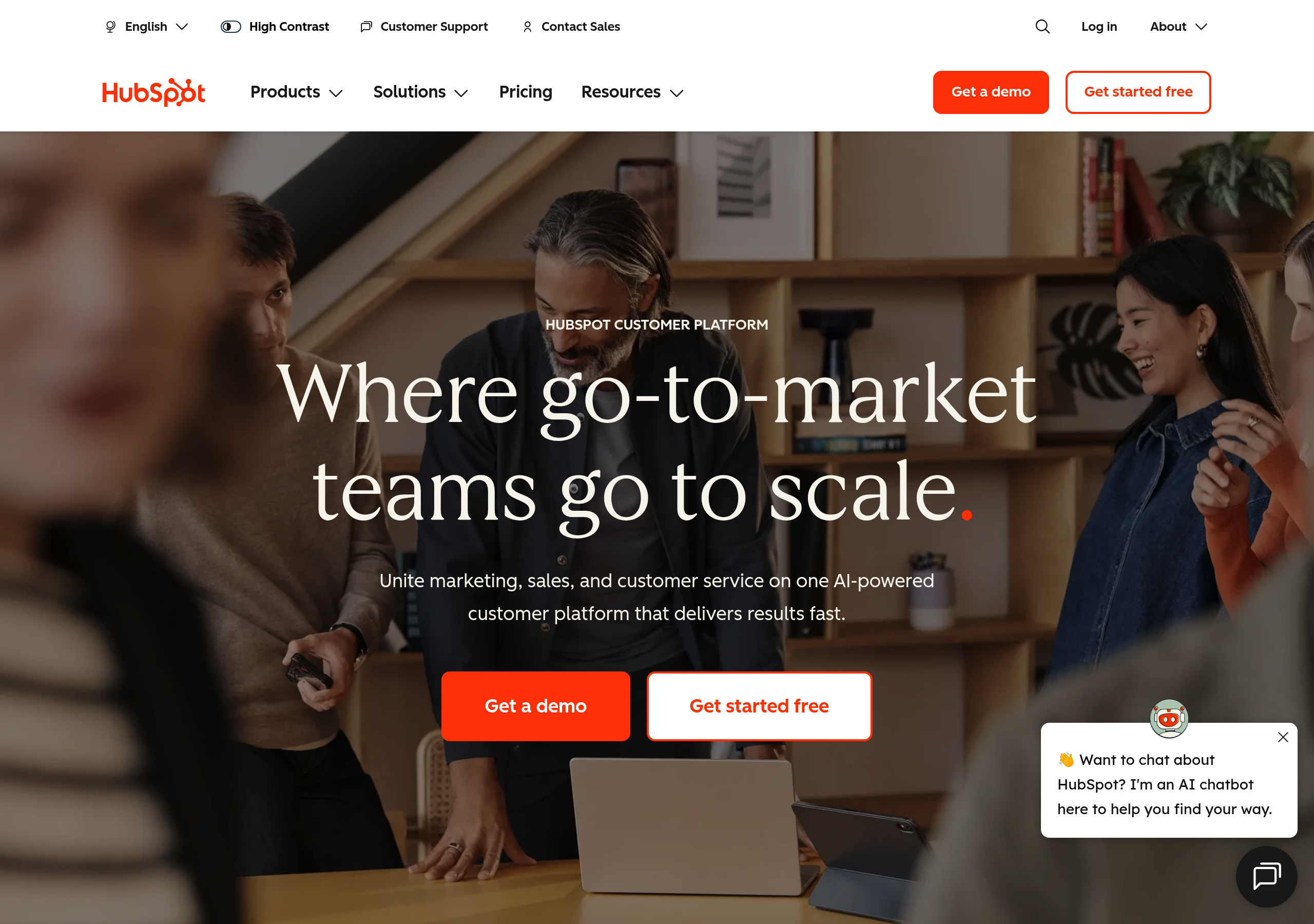
Task: Expand the English language dropdown
Action: [146, 27]
